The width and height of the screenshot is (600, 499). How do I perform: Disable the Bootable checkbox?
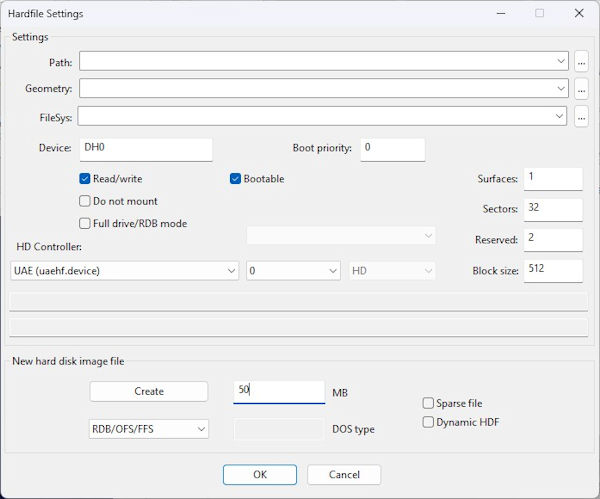click(x=236, y=179)
